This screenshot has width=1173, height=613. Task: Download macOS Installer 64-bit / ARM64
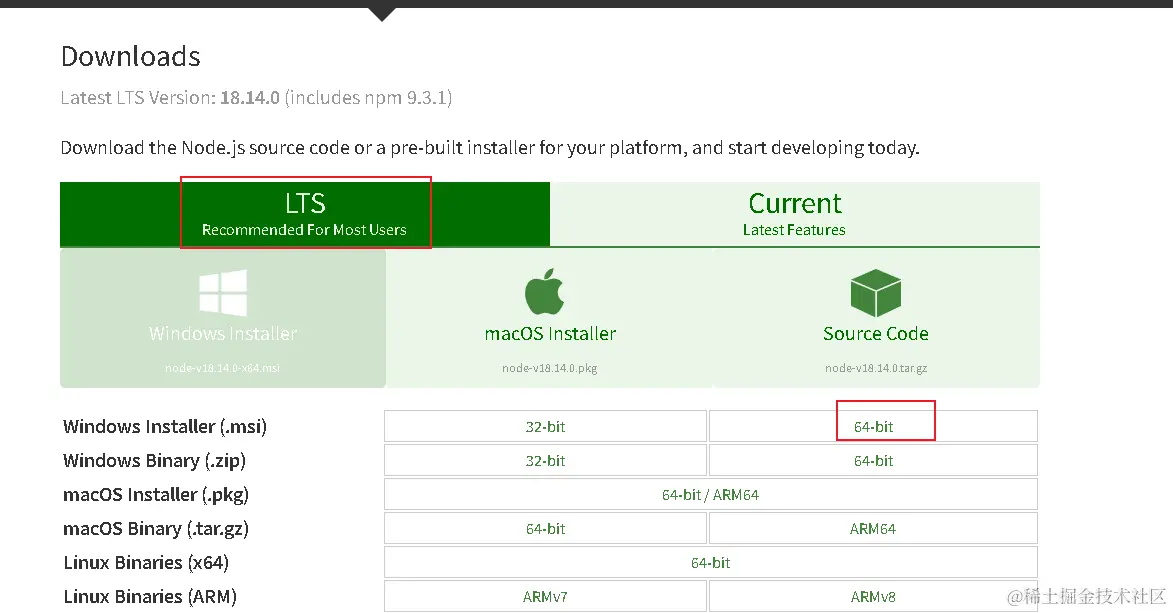pos(711,495)
